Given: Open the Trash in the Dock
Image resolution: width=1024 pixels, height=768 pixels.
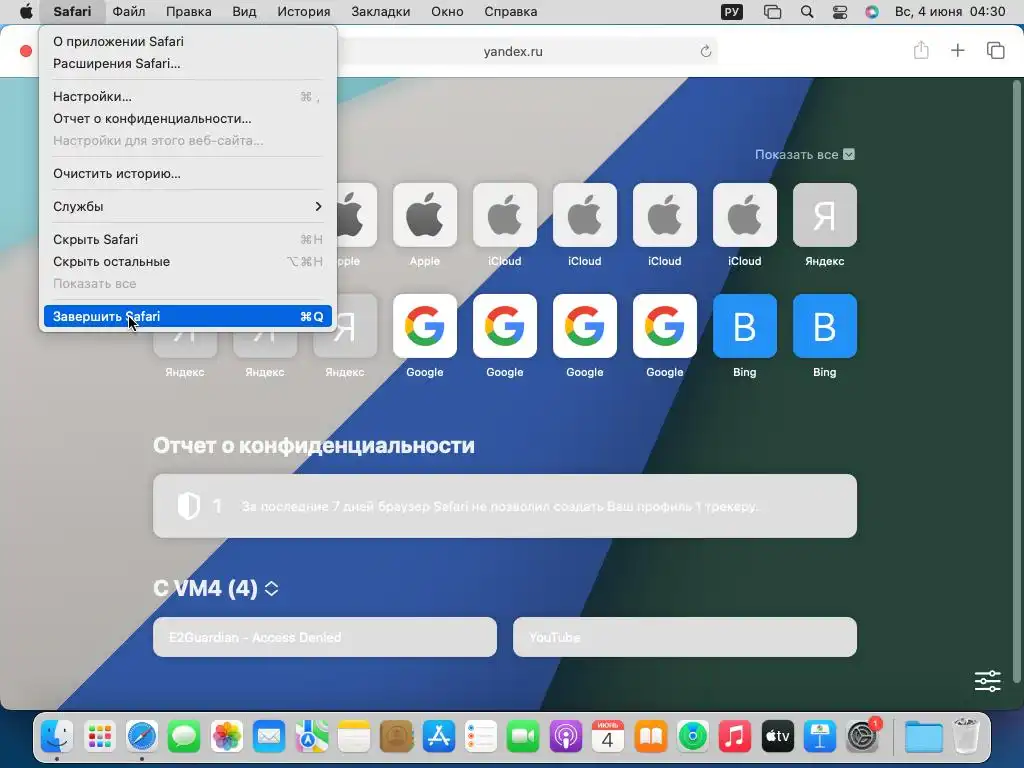Looking at the screenshot, I should (x=966, y=737).
